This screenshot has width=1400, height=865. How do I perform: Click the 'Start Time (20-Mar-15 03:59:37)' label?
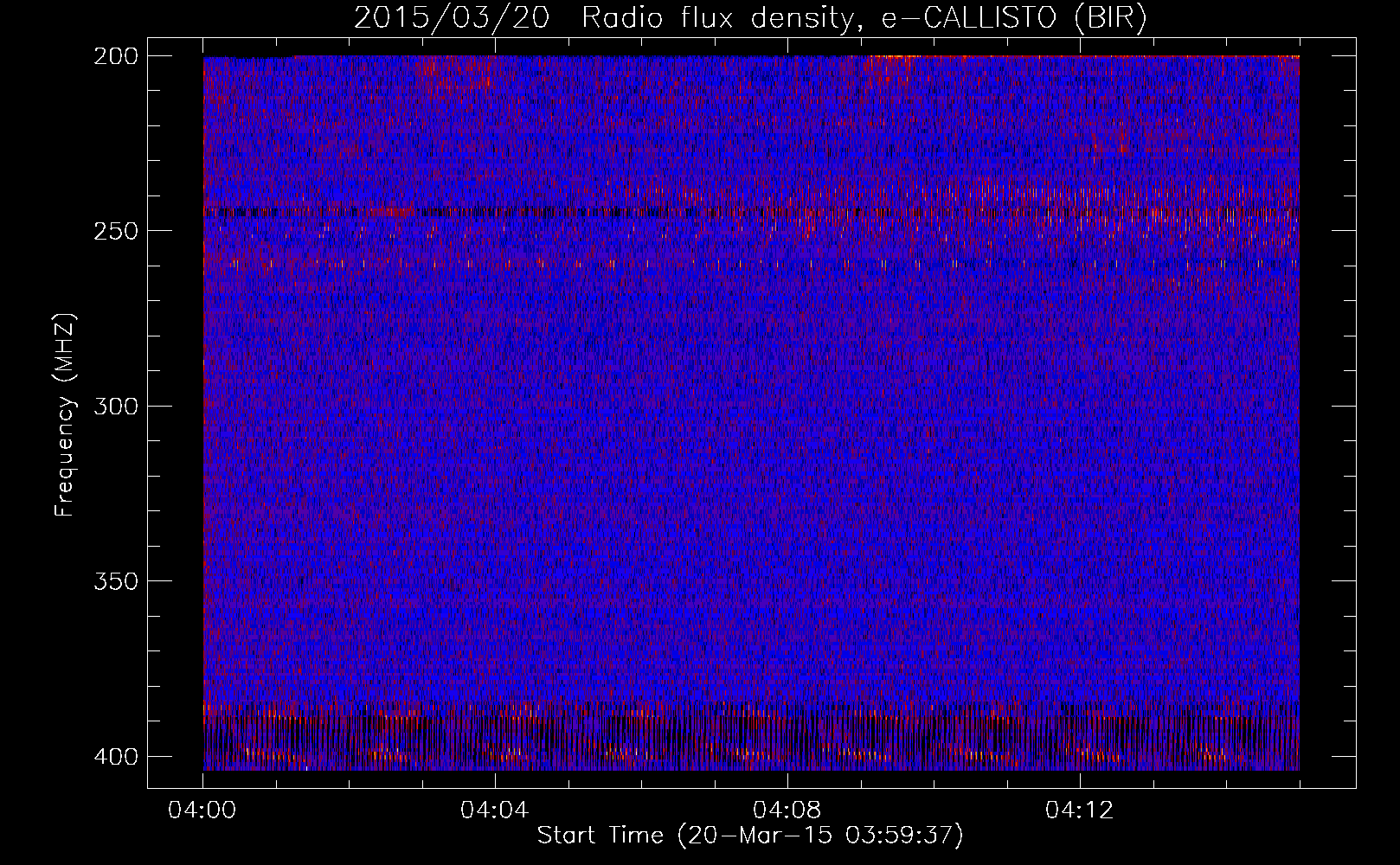(x=750, y=836)
